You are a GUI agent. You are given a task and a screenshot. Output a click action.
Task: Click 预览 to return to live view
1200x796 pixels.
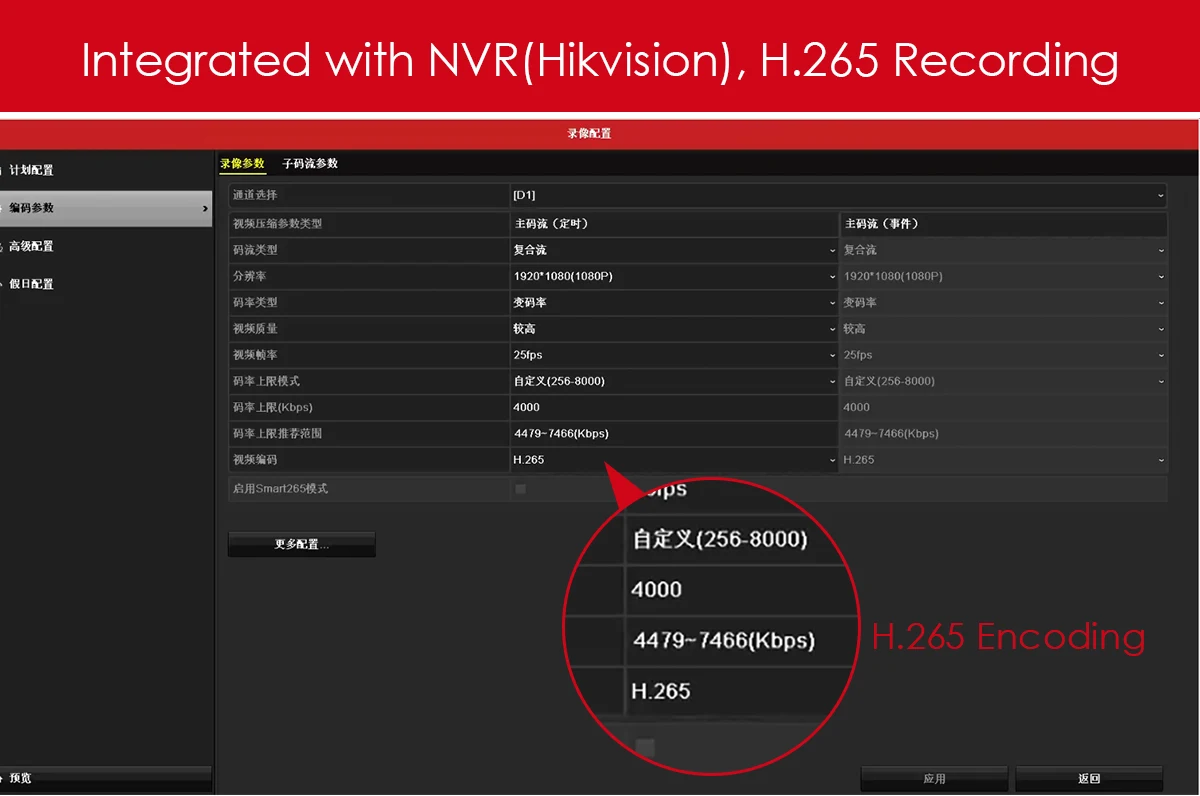click(x=105, y=778)
